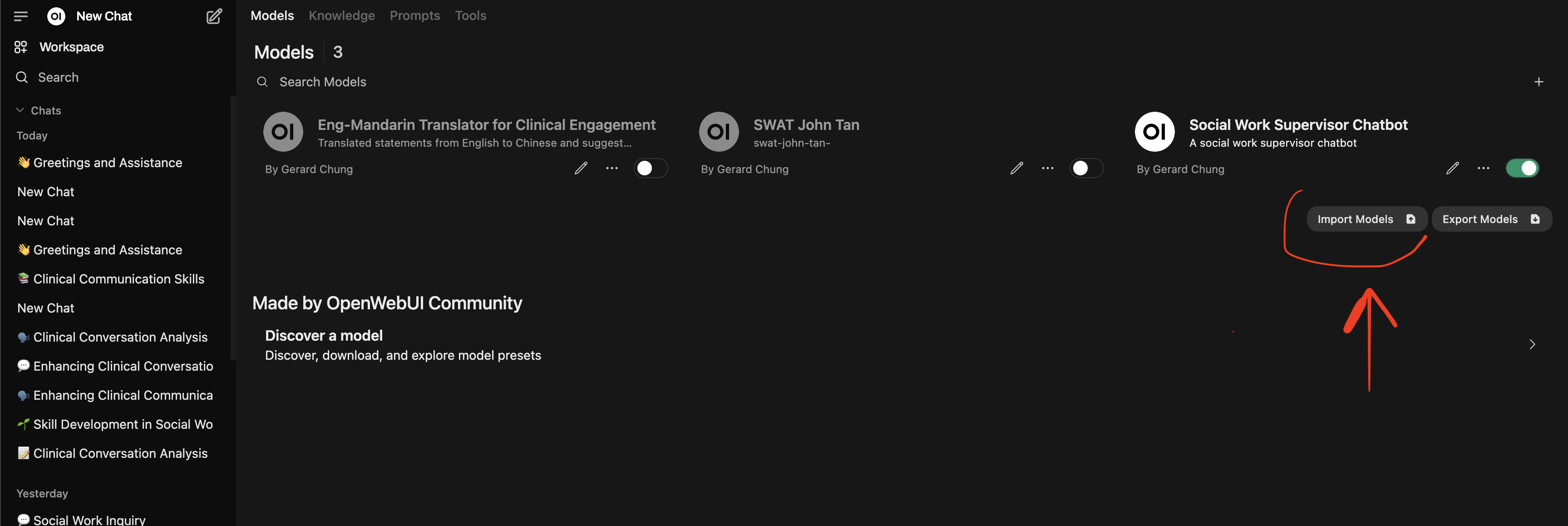
Task: Open the Eng-Mandarin Translator for Clinical Engagement title
Action: coord(486,125)
